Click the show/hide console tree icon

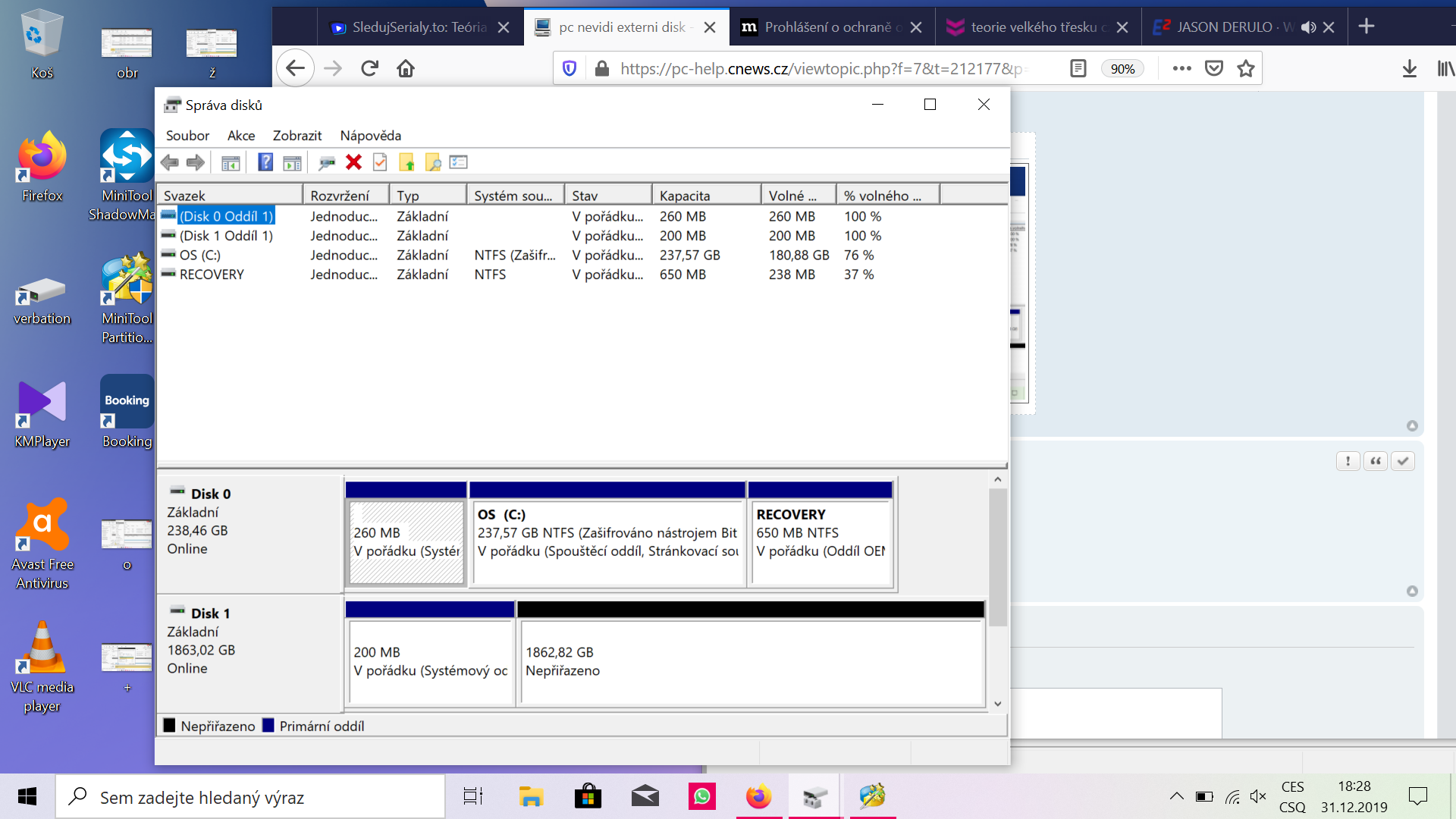[231, 162]
